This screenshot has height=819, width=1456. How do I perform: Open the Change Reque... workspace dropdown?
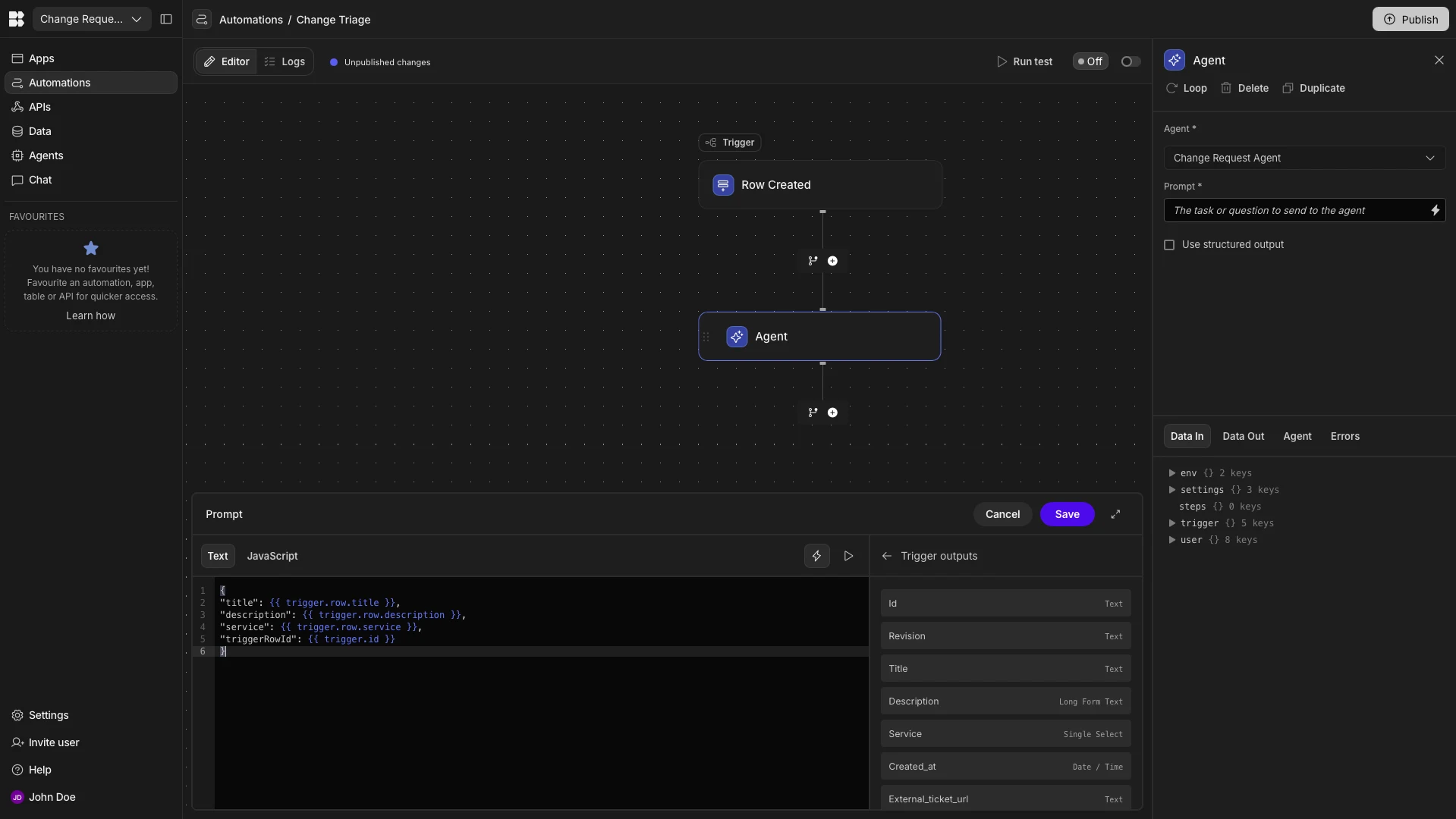tap(91, 19)
